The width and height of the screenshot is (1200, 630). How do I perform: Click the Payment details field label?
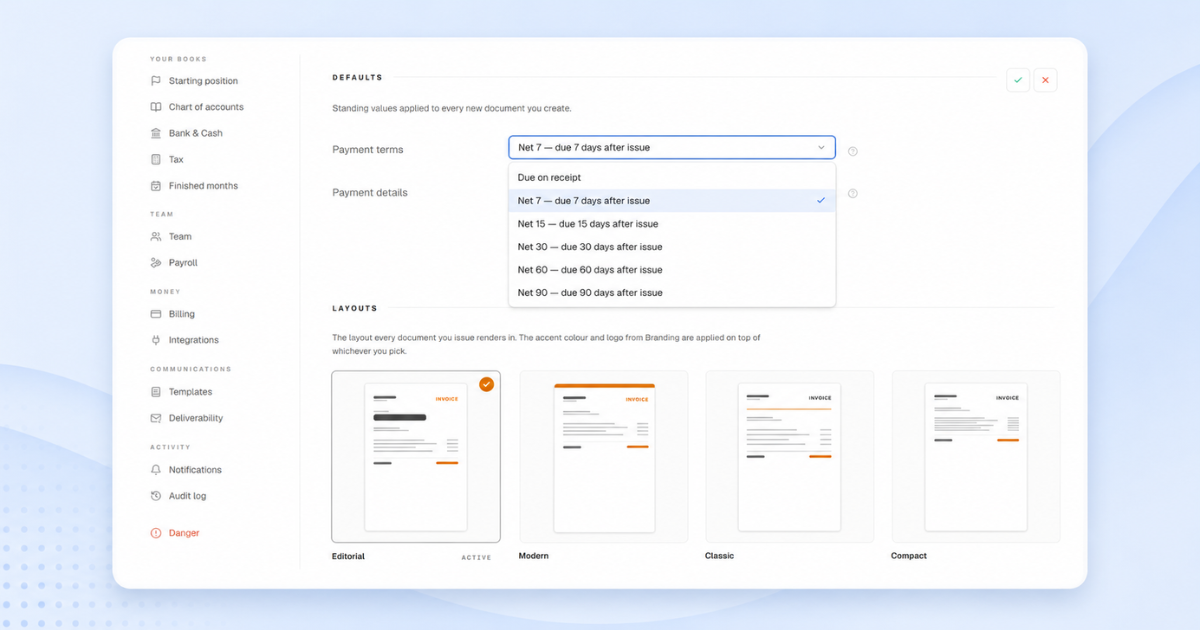pos(370,193)
